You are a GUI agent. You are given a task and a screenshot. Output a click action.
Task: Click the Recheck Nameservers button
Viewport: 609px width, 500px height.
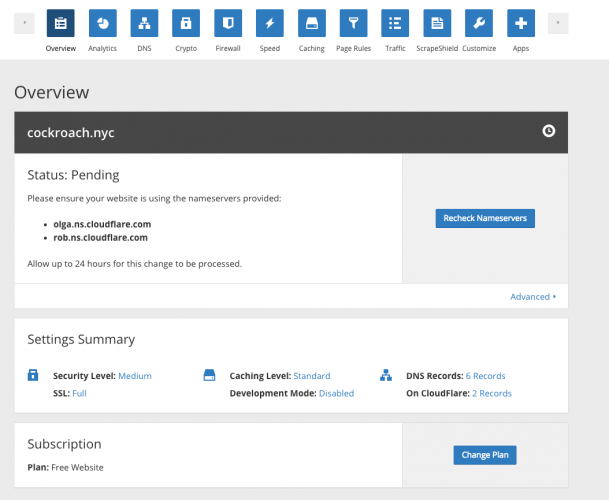(485, 218)
